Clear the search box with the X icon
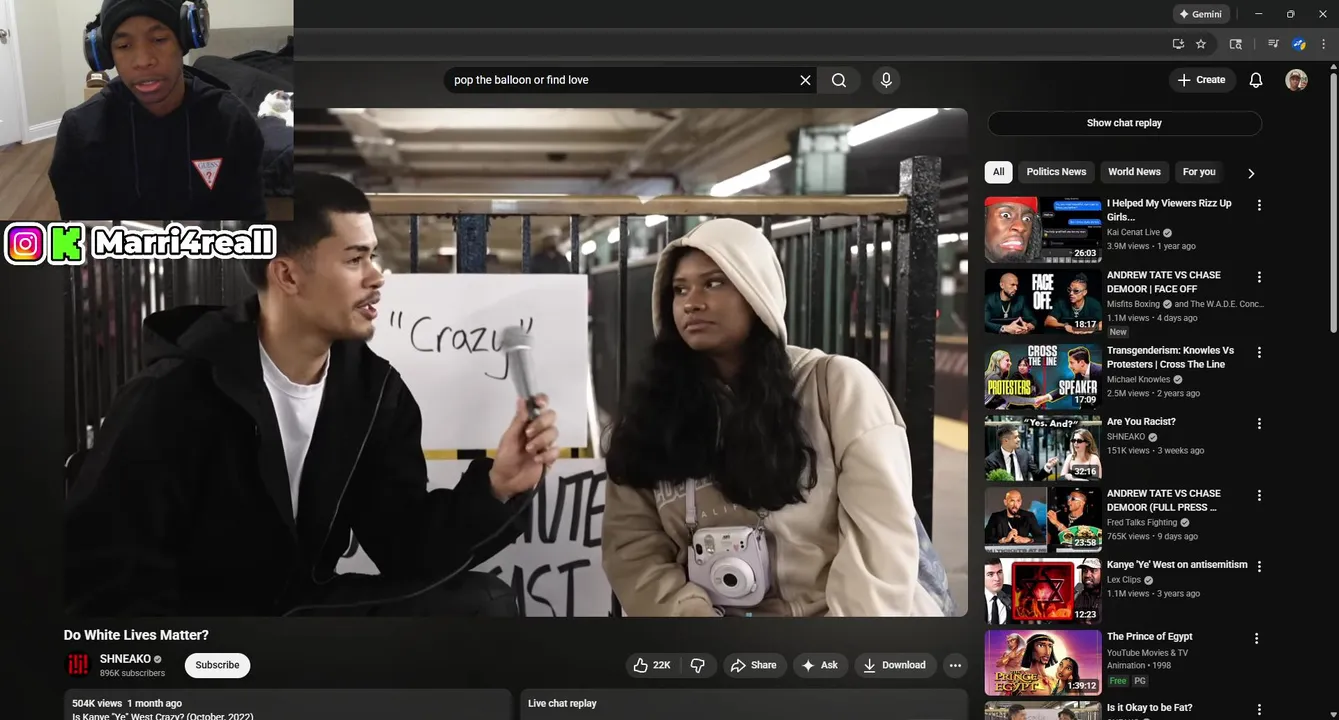 coord(805,80)
